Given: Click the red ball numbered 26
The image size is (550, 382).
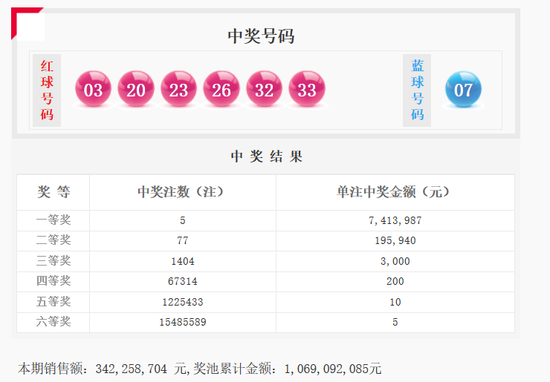Looking at the screenshot, I should 221,89.
